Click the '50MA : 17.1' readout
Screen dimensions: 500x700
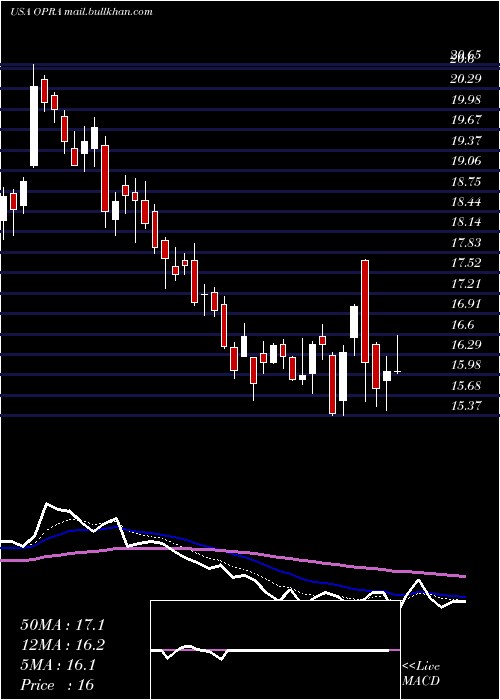[62, 625]
